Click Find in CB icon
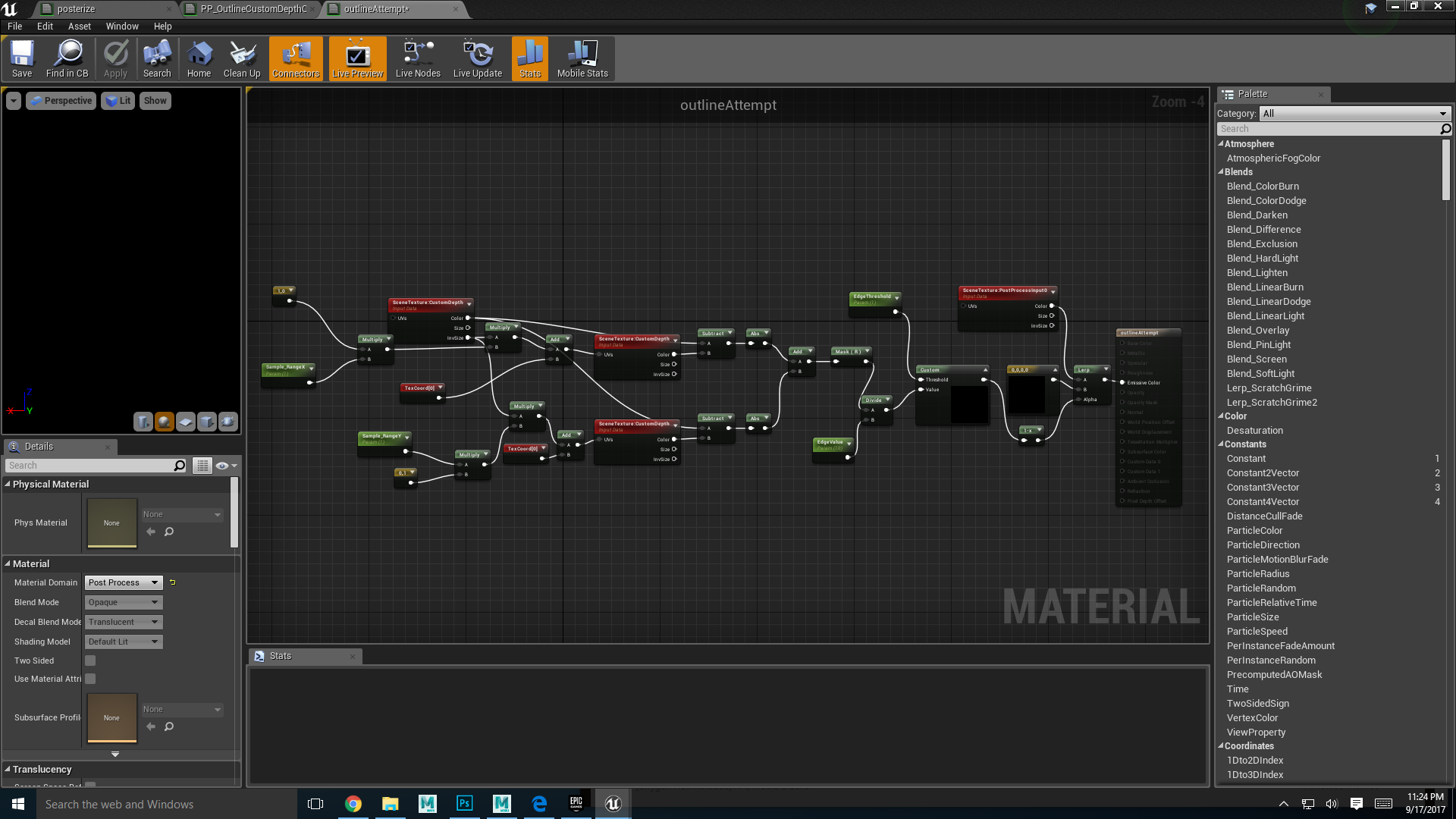The image size is (1456, 819). tap(67, 58)
